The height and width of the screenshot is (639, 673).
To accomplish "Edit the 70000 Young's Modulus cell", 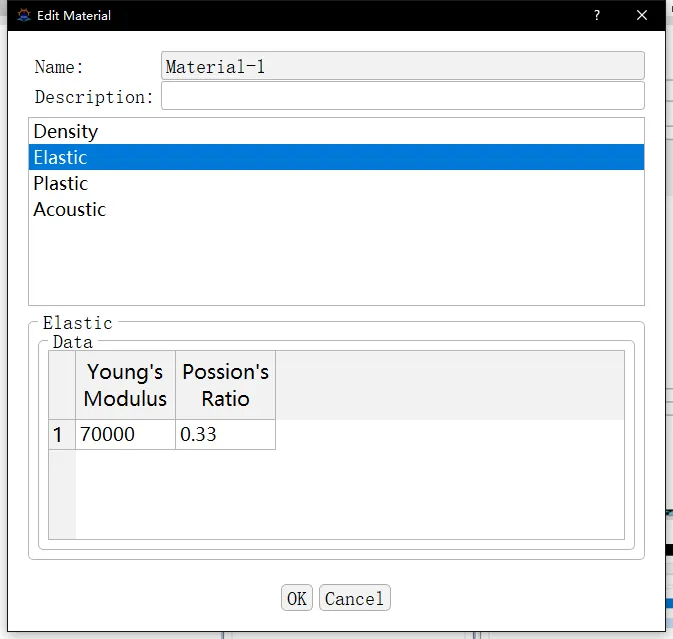I will pyautogui.click(x=125, y=434).
